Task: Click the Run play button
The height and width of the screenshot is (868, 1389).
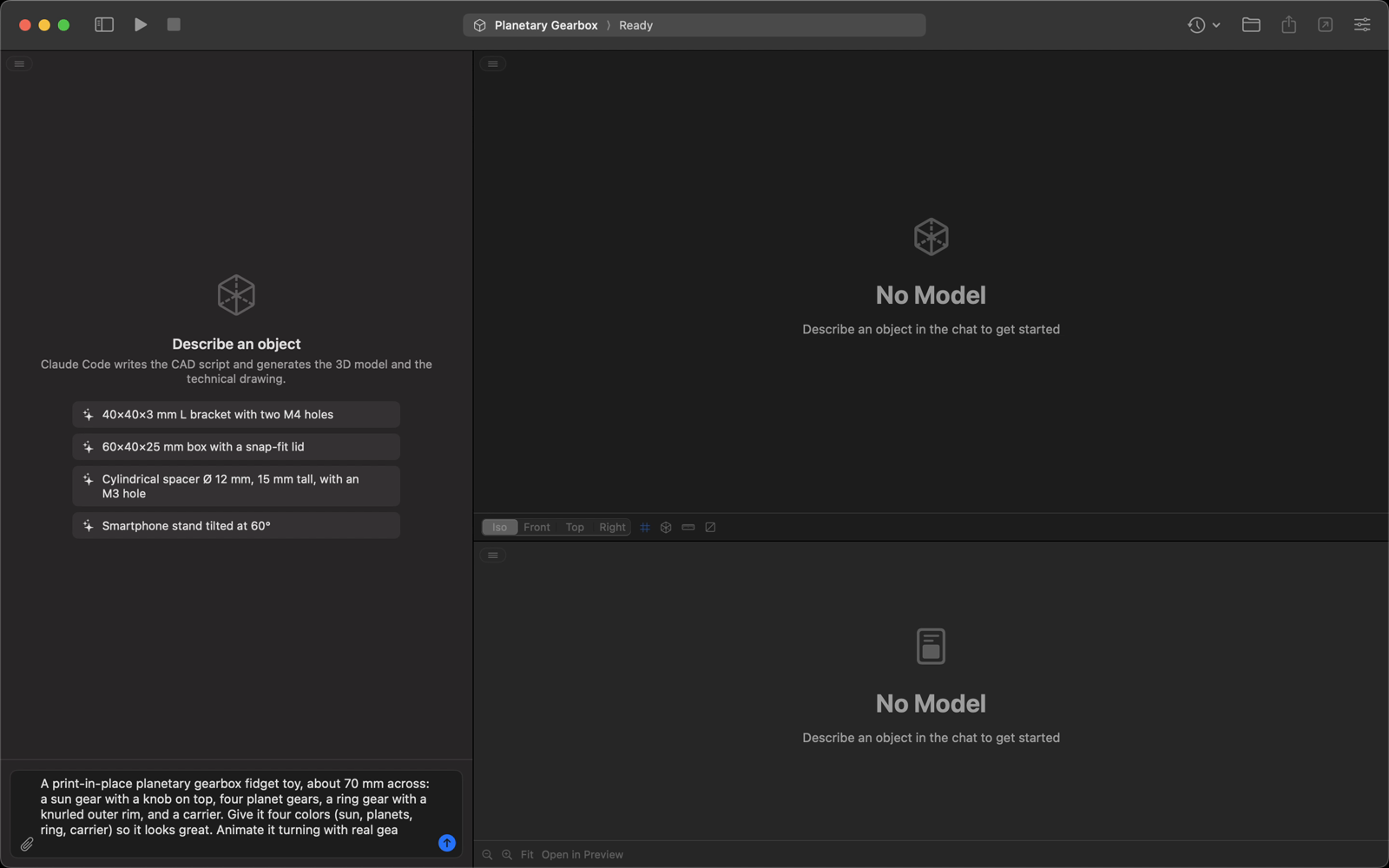Action: (x=141, y=25)
